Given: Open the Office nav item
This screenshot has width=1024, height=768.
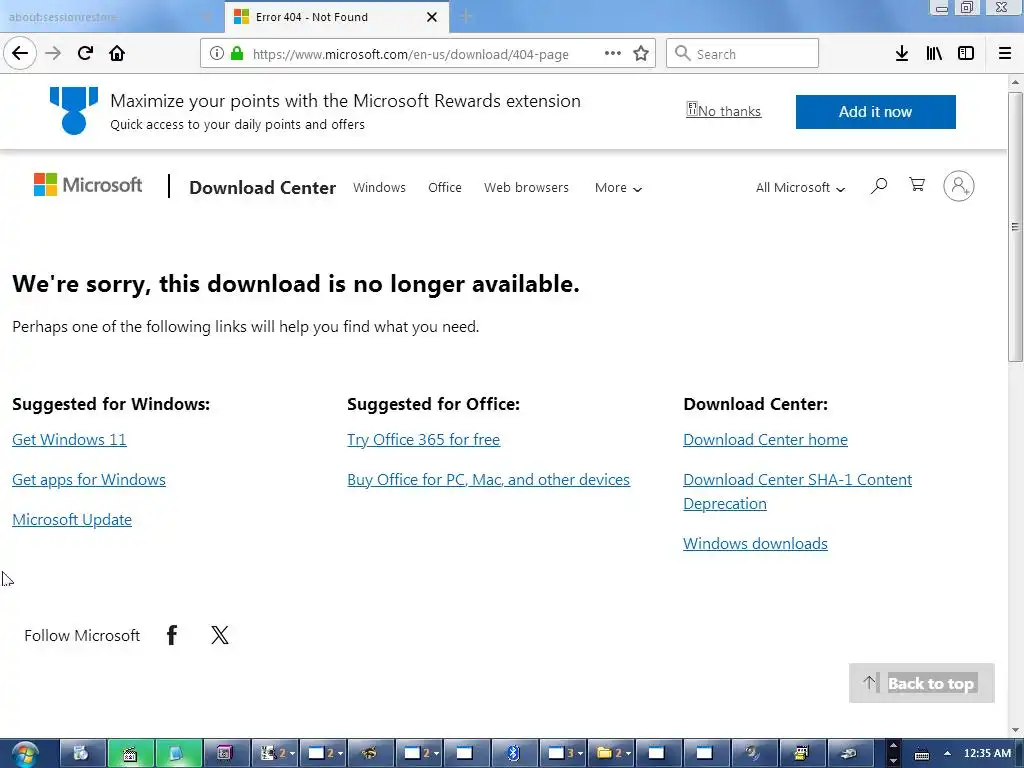Looking at the screenshot, I should tap(445, 187).
